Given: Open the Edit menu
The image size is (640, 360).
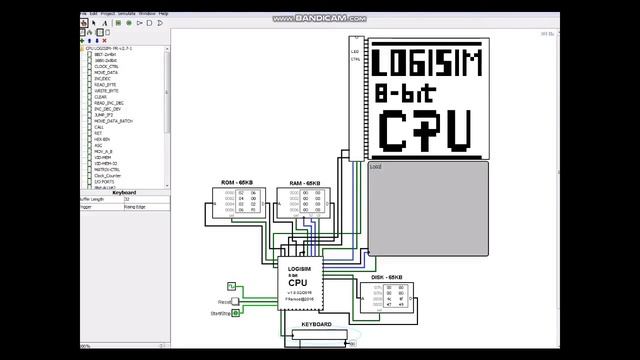Looking at the screenshot, I should coord(93,14).
